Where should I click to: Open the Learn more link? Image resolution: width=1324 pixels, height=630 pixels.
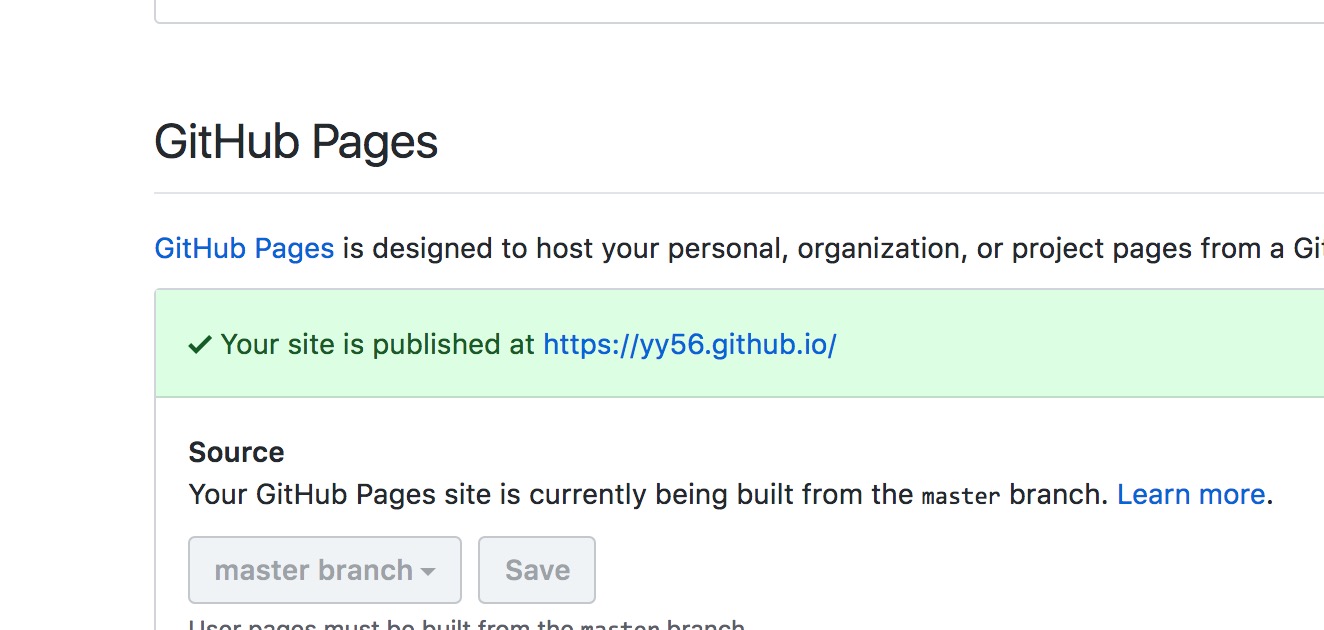1191,494
